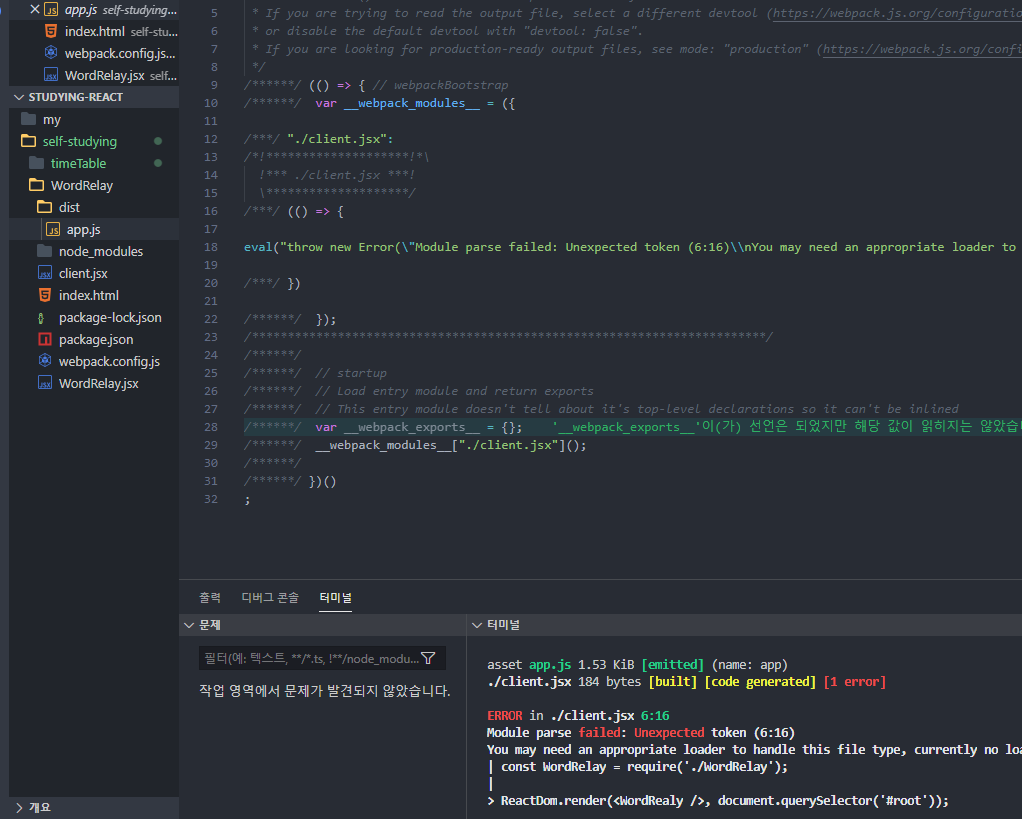Click the webpack.config.js icon in the tree
This screenshot has width=1022, height=819.
click(x=44, y=361)
